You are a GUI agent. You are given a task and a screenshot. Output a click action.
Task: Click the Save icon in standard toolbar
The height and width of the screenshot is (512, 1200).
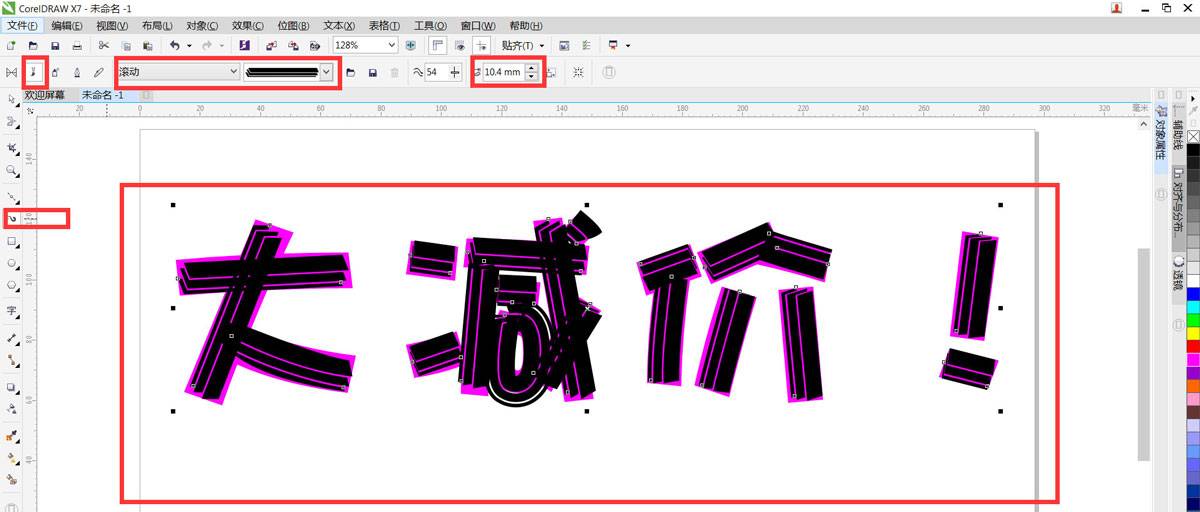[55, 46]
